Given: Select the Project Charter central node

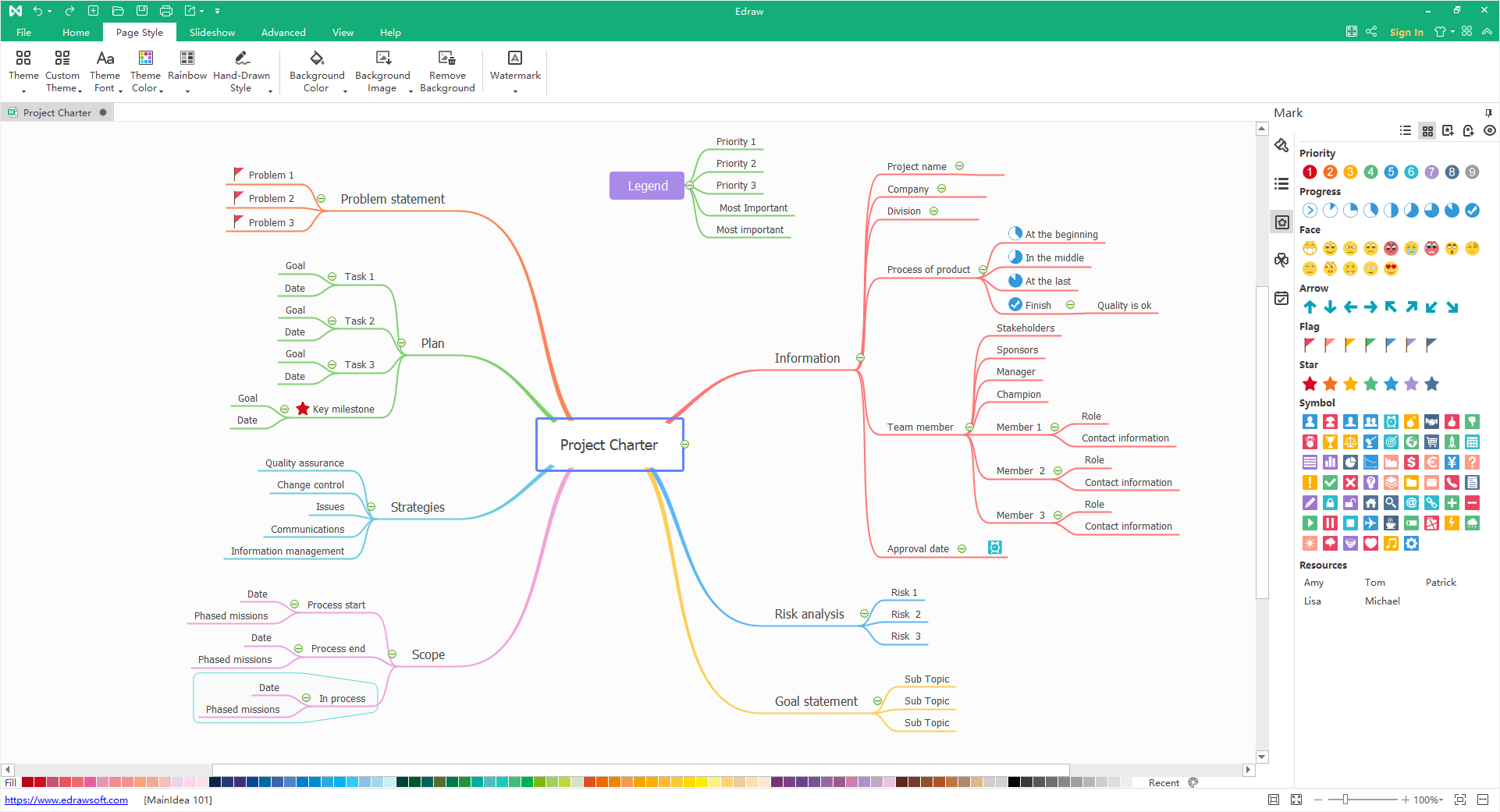Looking at the screenshot, I should [x=610, y=445].
